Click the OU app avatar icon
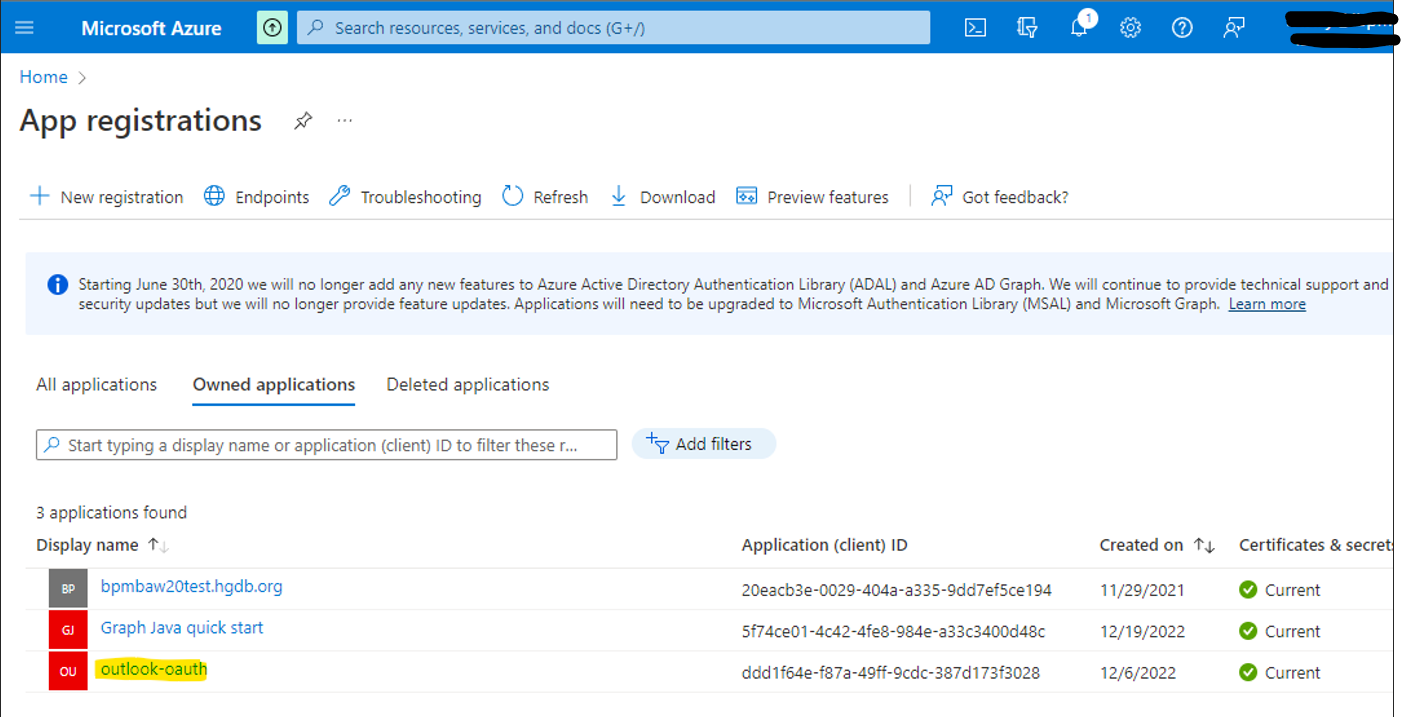This screenshot has width=1401, height=717. pyautogui.click(x=68, y=671)
